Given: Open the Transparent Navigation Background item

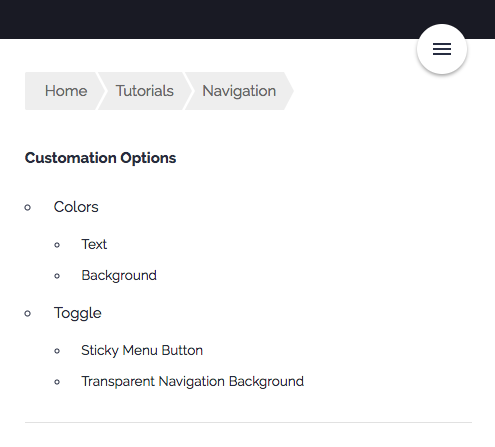Looking at the screenshot, I should (193, 382).
